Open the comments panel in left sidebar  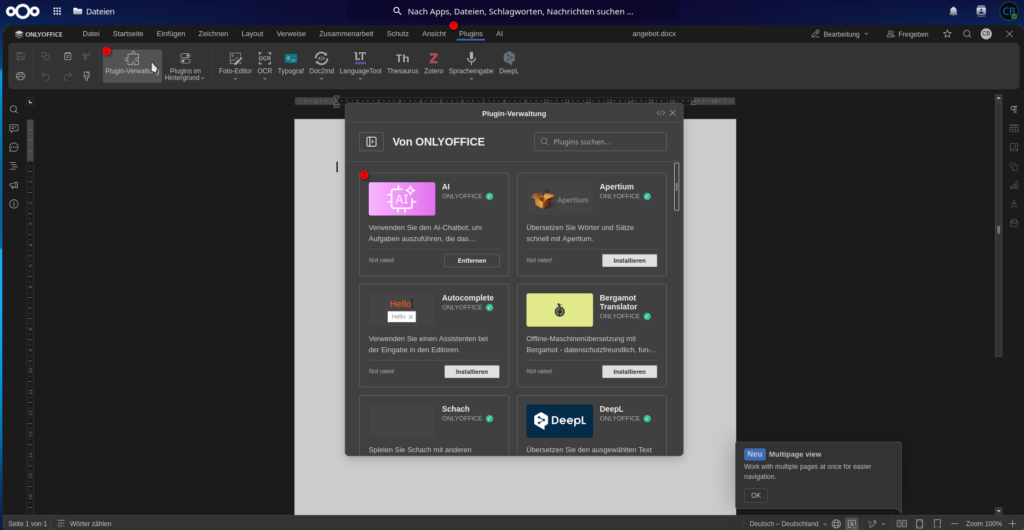click(x=14, y=128)
